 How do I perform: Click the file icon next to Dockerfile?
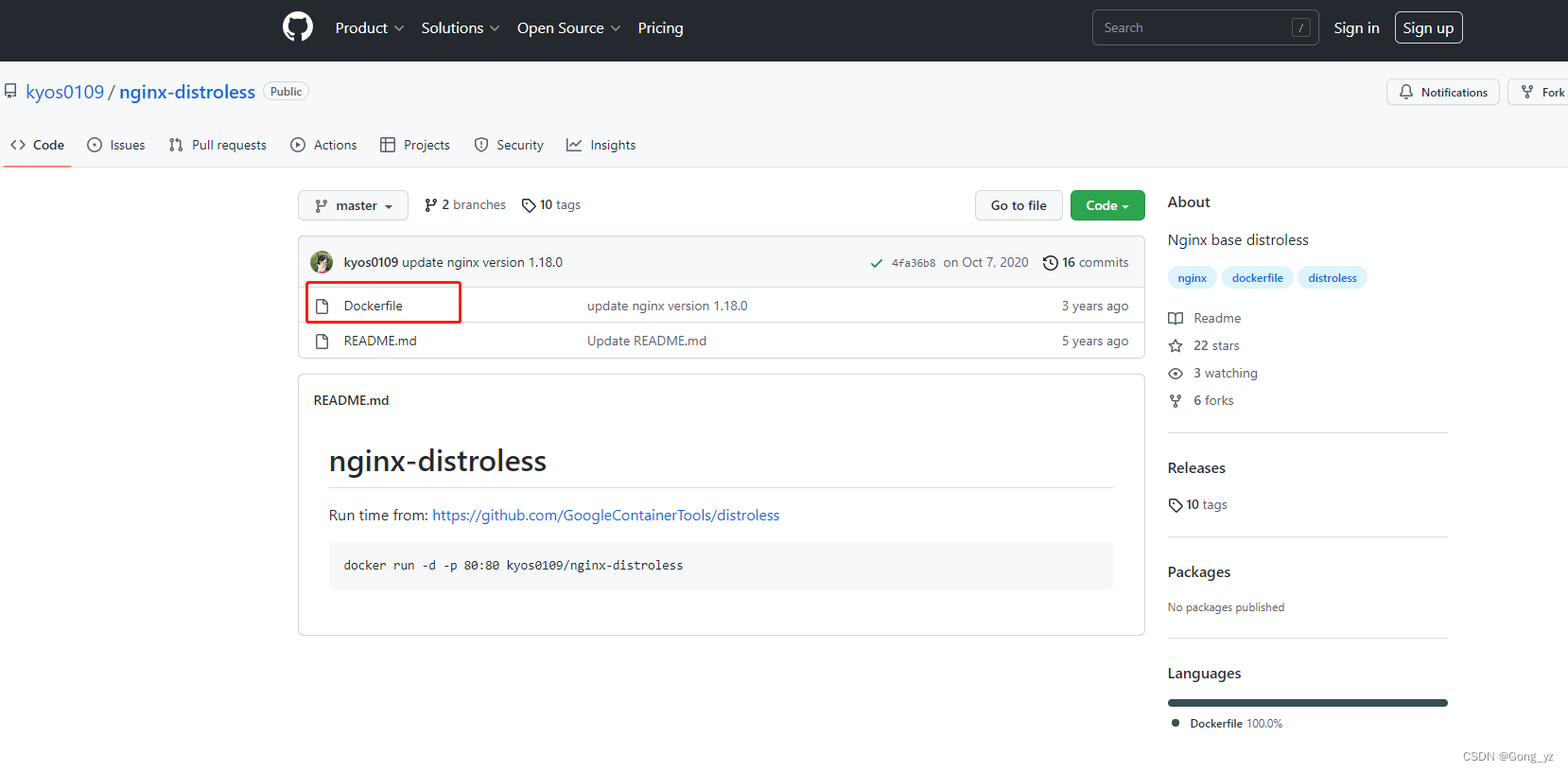(322, 307)
